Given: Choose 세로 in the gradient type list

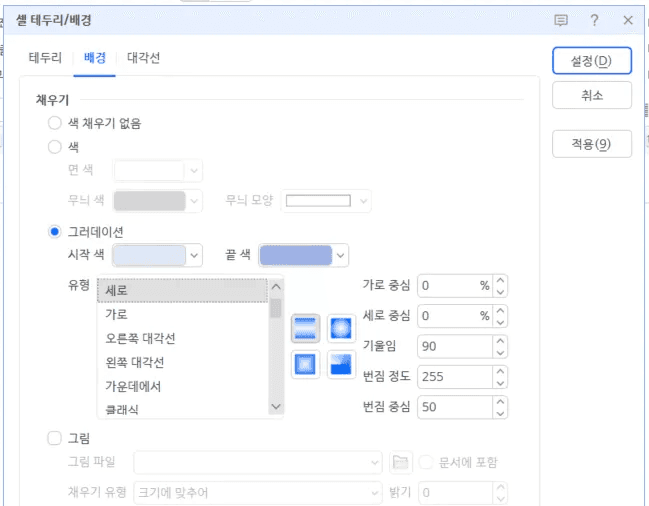Looking at the screenshot, I should (183, 290).
